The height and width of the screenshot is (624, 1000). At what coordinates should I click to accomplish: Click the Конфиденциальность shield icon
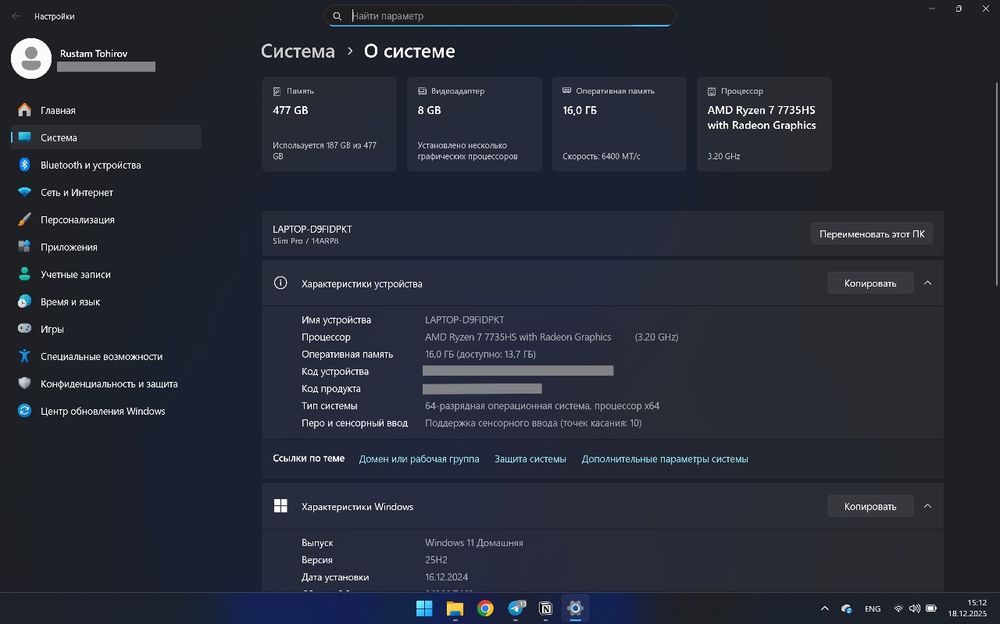(24, 383)
